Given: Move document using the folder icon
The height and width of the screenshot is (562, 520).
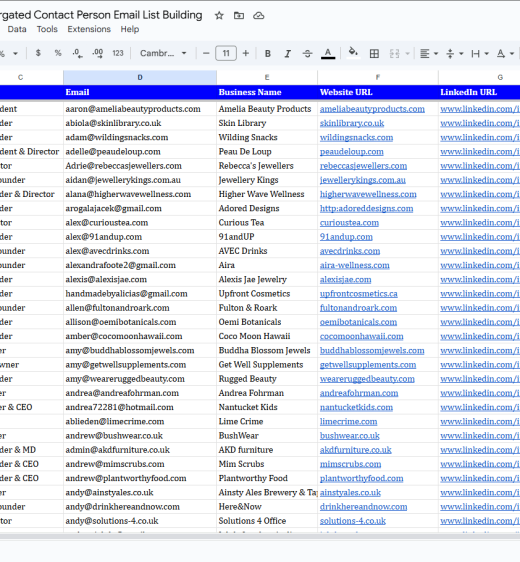Looking at the screenshot, I should (239, 15).
